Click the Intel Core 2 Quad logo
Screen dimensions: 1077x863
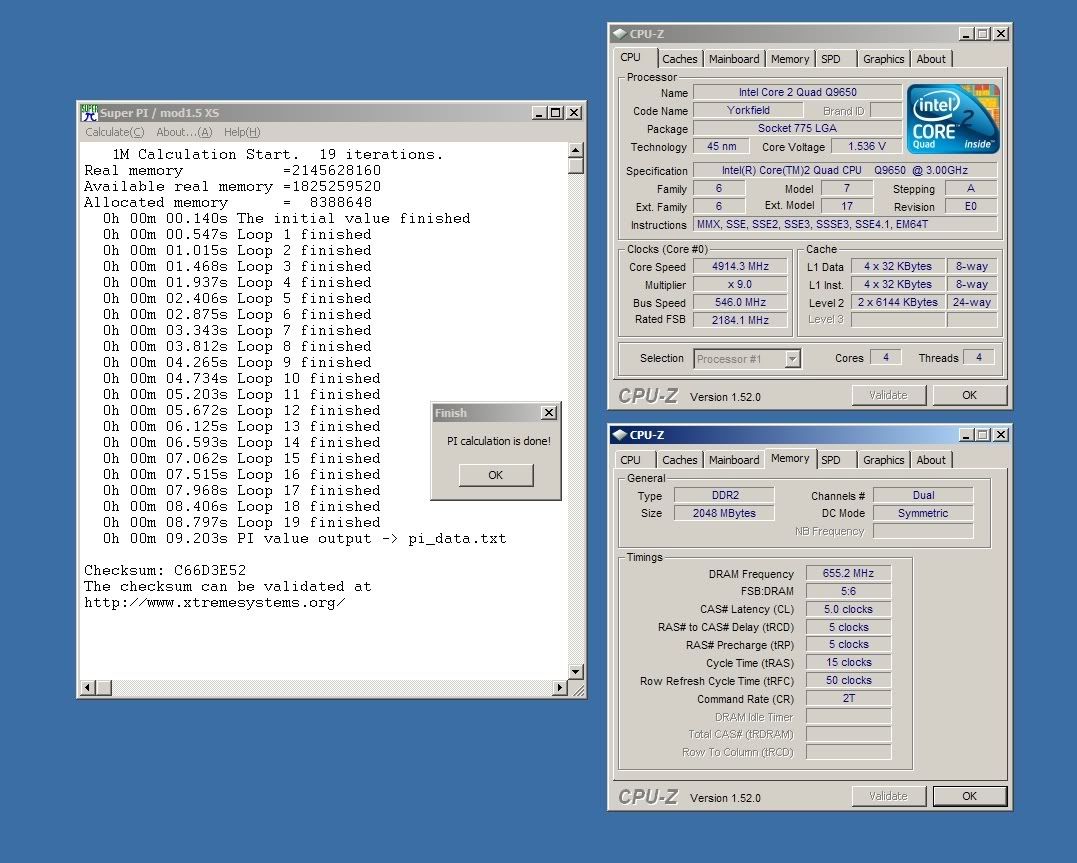click(953, 119)
